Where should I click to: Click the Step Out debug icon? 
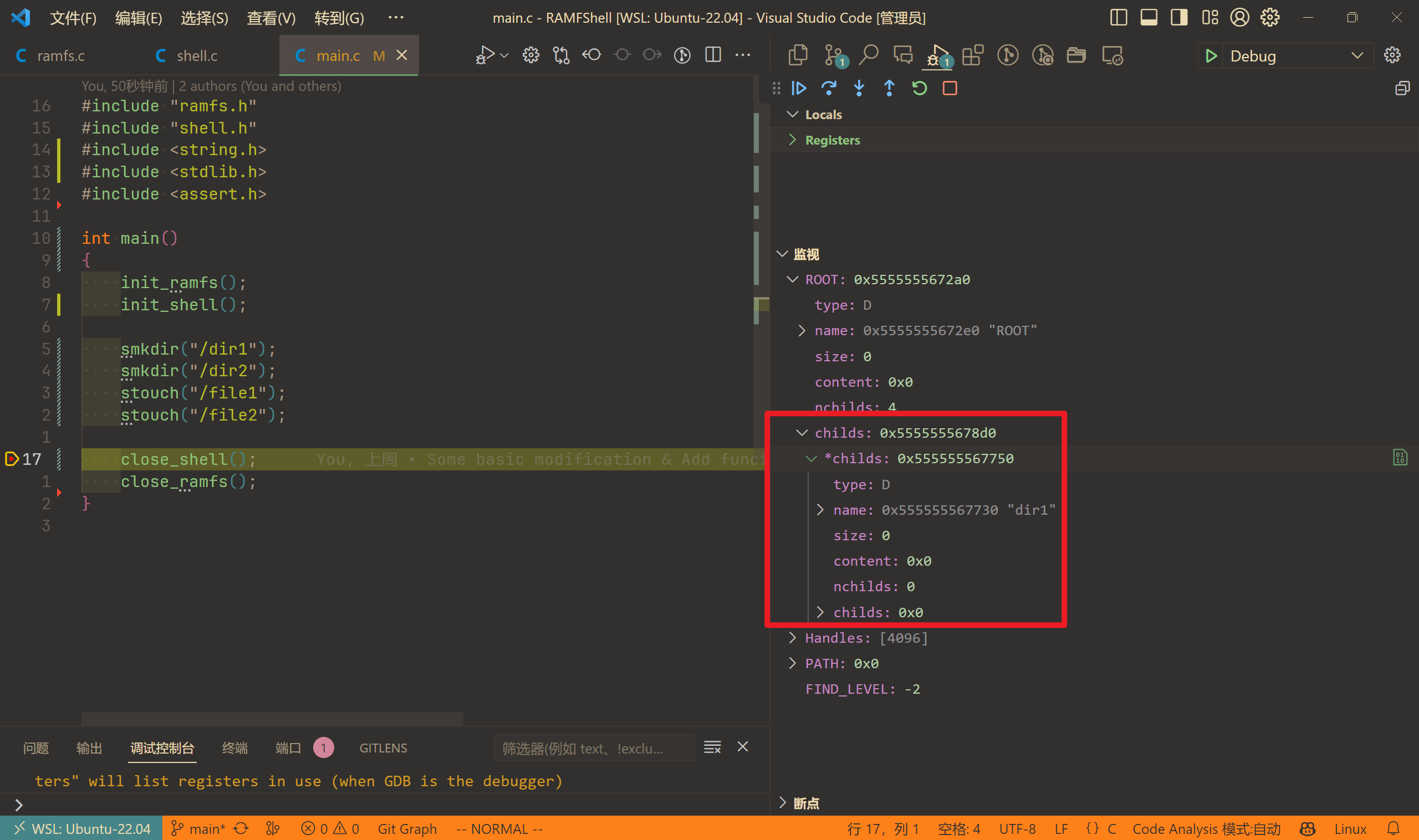pyautogui.click(x=889, y=88)
